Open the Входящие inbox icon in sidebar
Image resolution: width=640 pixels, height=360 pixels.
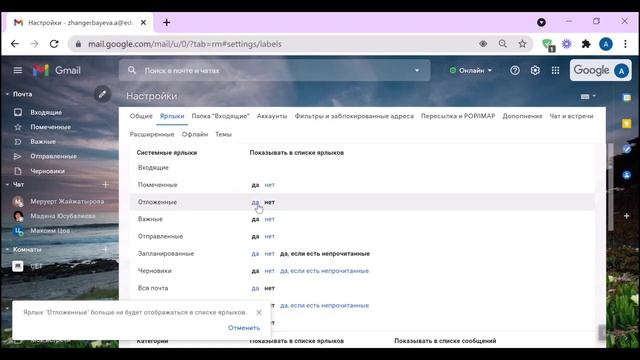click(18, 112)
